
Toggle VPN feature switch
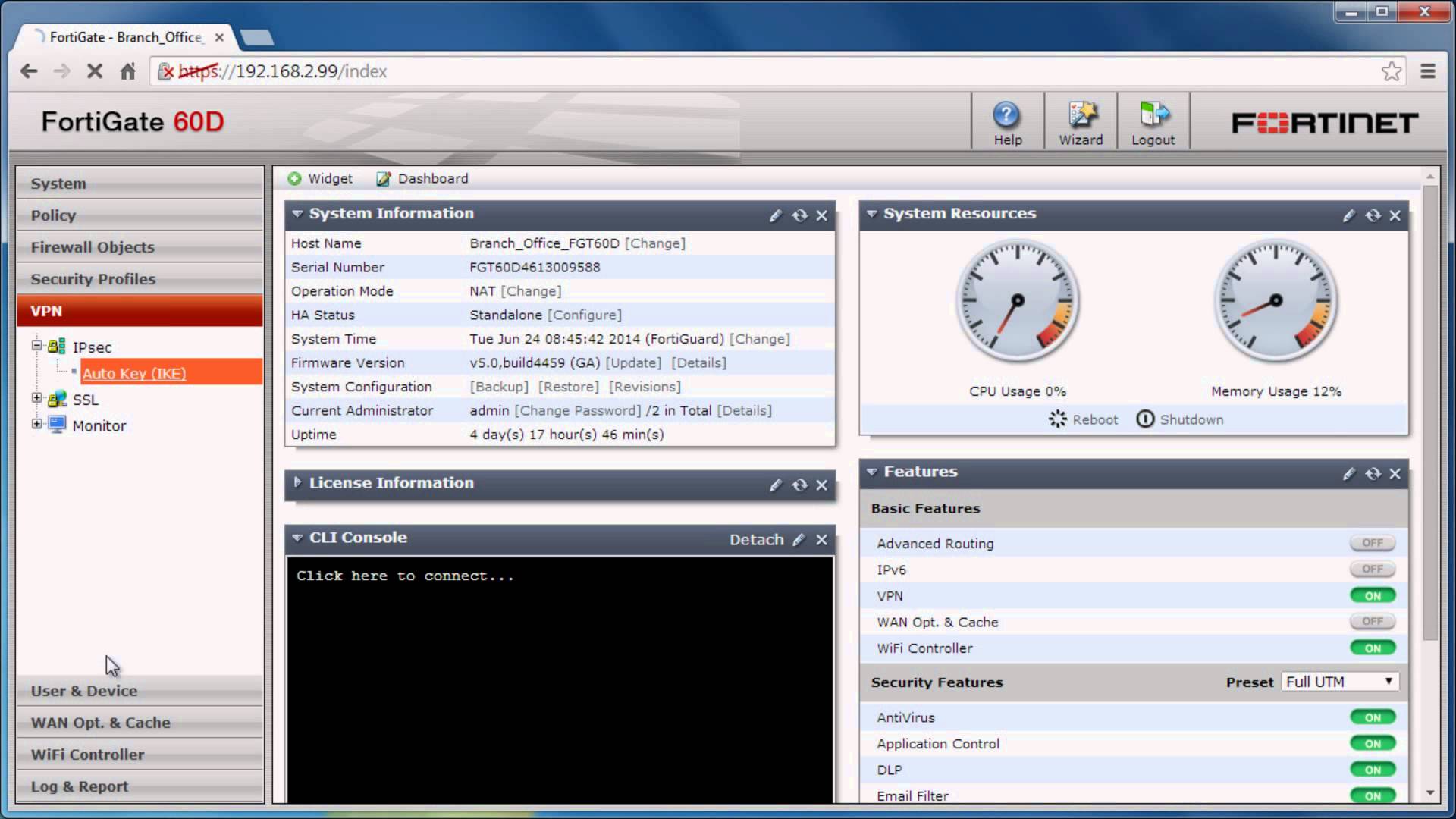pos(1373,596)
